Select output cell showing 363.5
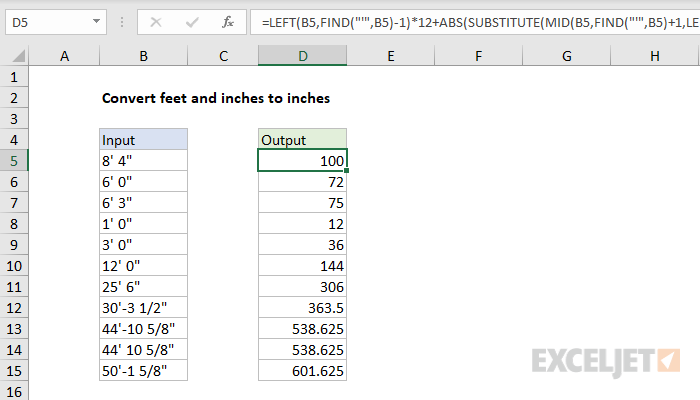700x400 pixels. pyautogui.click(x=302, y=308)
